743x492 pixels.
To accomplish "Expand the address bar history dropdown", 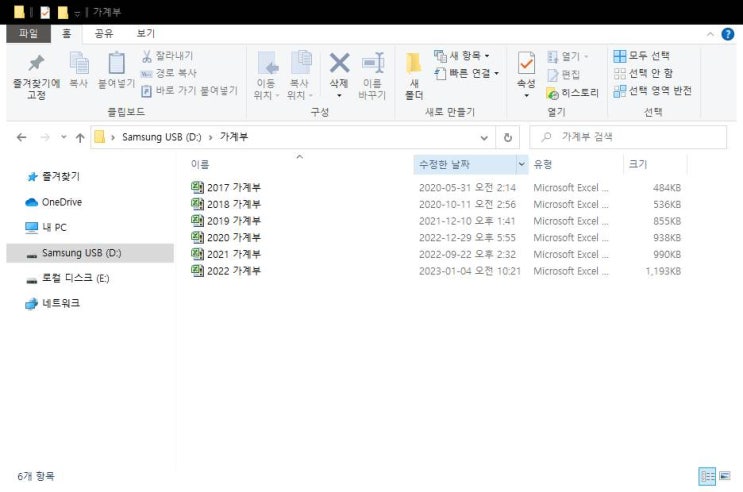I will tap(484, 138).
